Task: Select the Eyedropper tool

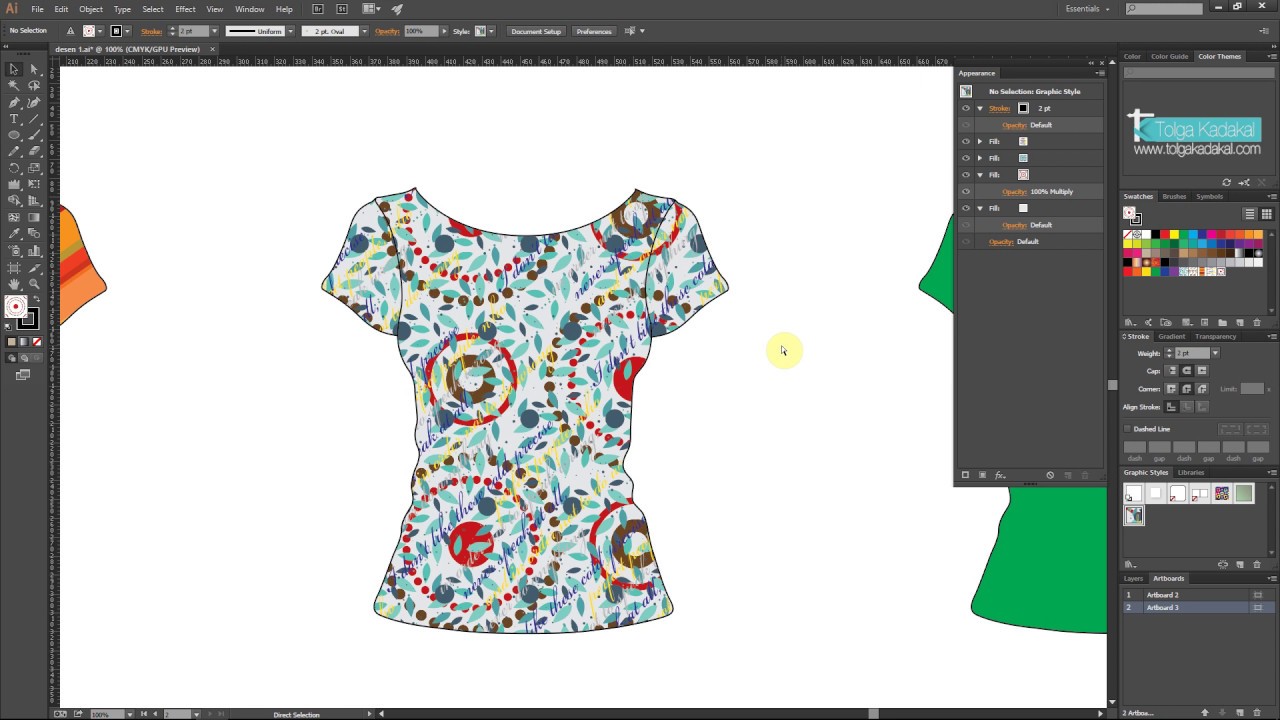Action: click(x=14, y=234)
